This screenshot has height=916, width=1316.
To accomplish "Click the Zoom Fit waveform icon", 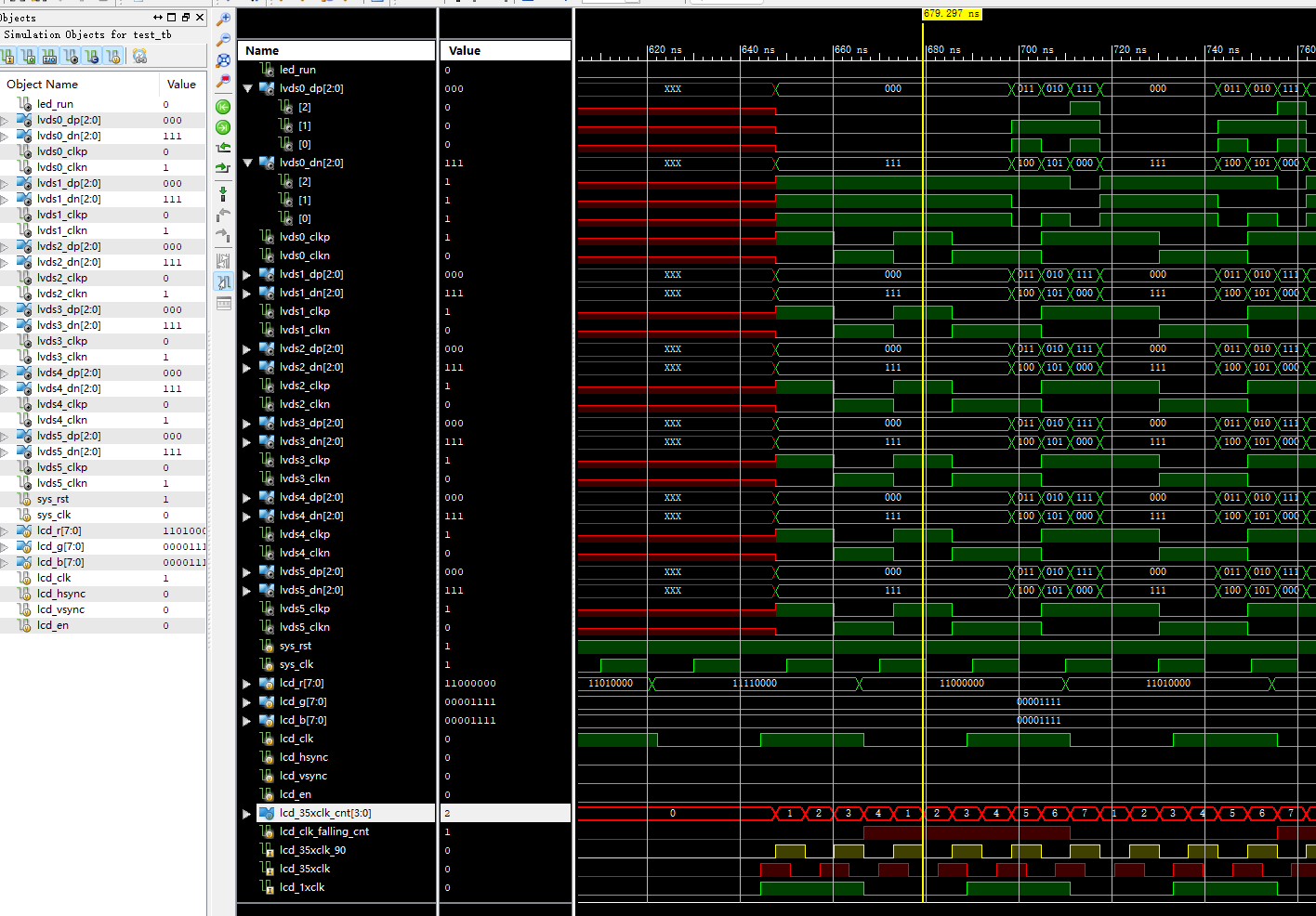I will pyautogui.click(x=223, y=61).
